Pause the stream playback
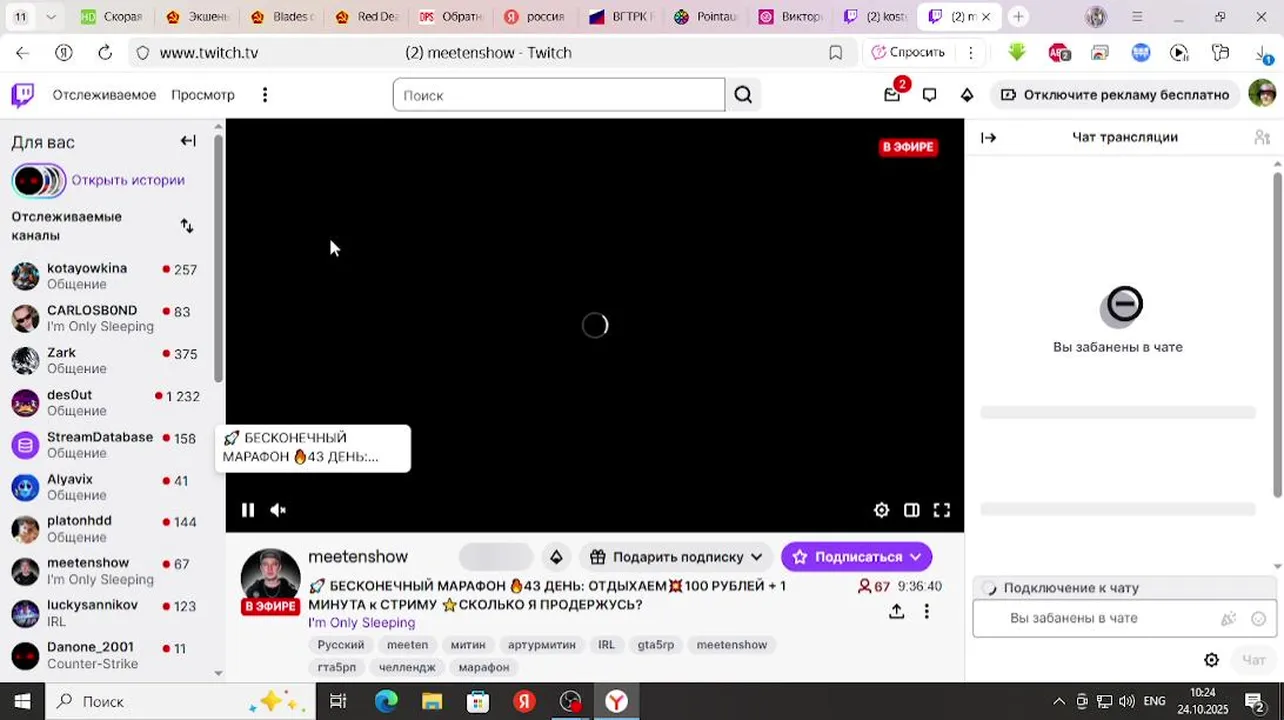1284x720 pixels. coord(248,510)
